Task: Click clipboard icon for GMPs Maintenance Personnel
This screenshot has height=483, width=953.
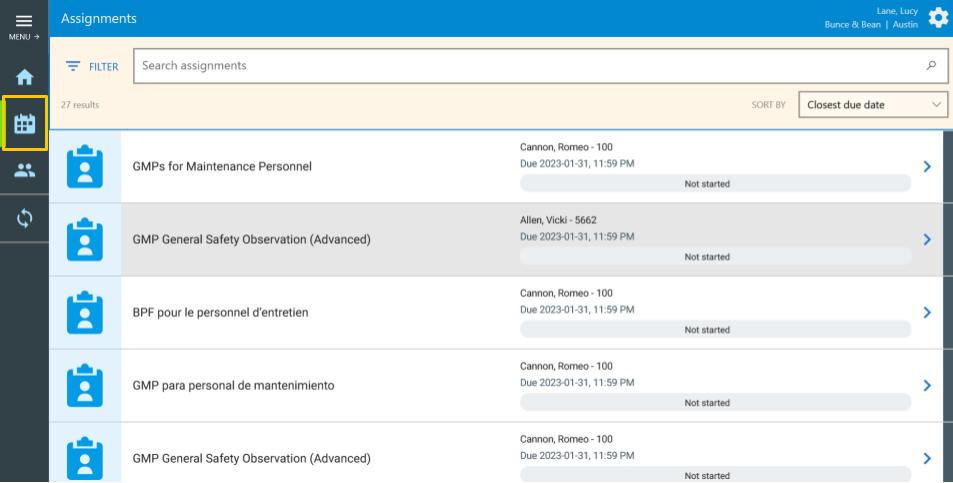Action: coord(85,167)
